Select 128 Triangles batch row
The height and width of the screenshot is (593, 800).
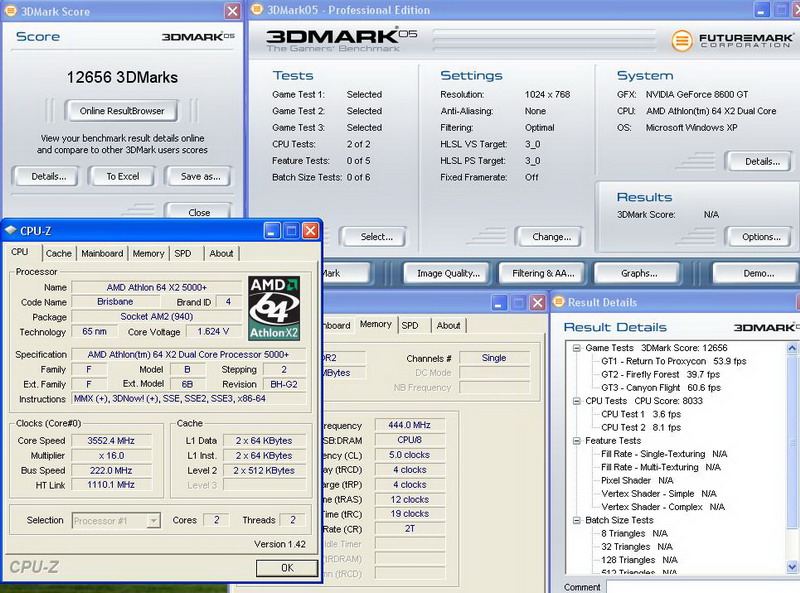[639, 560]
